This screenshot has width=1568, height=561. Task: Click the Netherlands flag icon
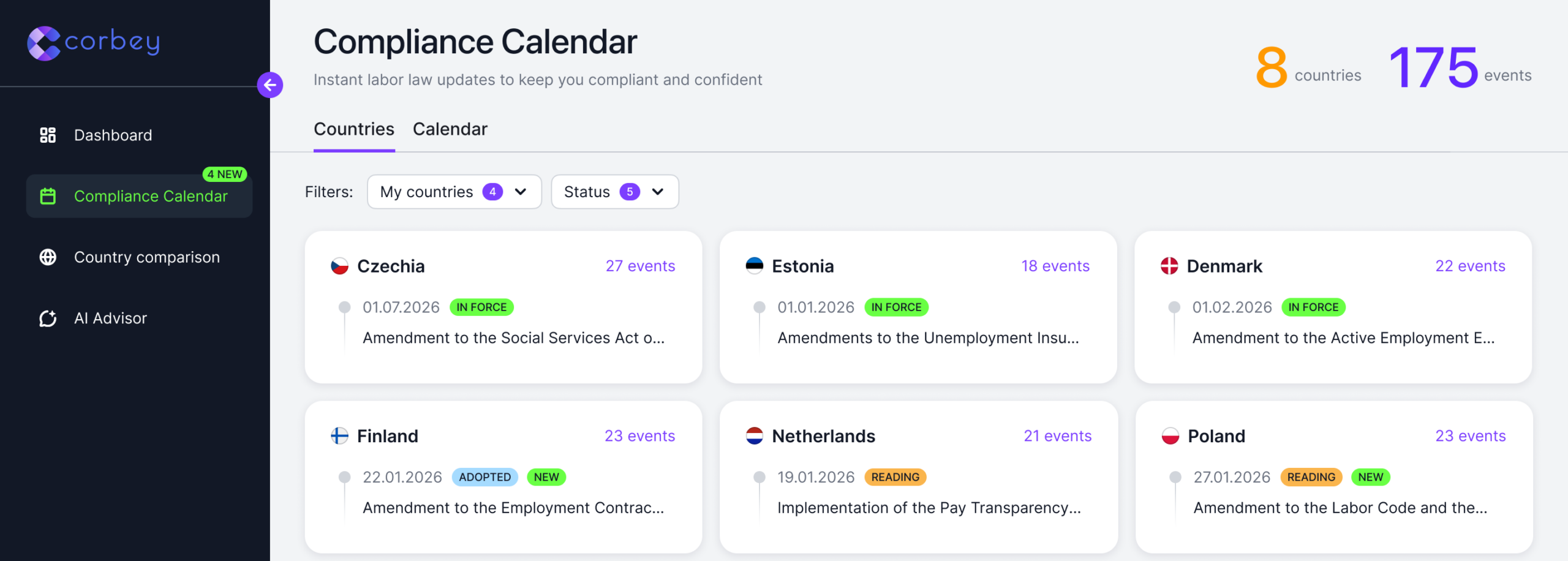coord(755,436)
